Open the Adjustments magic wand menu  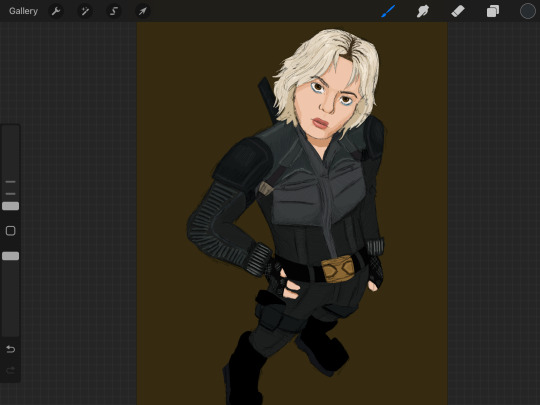pyautogui.click(x=85, y=11)
